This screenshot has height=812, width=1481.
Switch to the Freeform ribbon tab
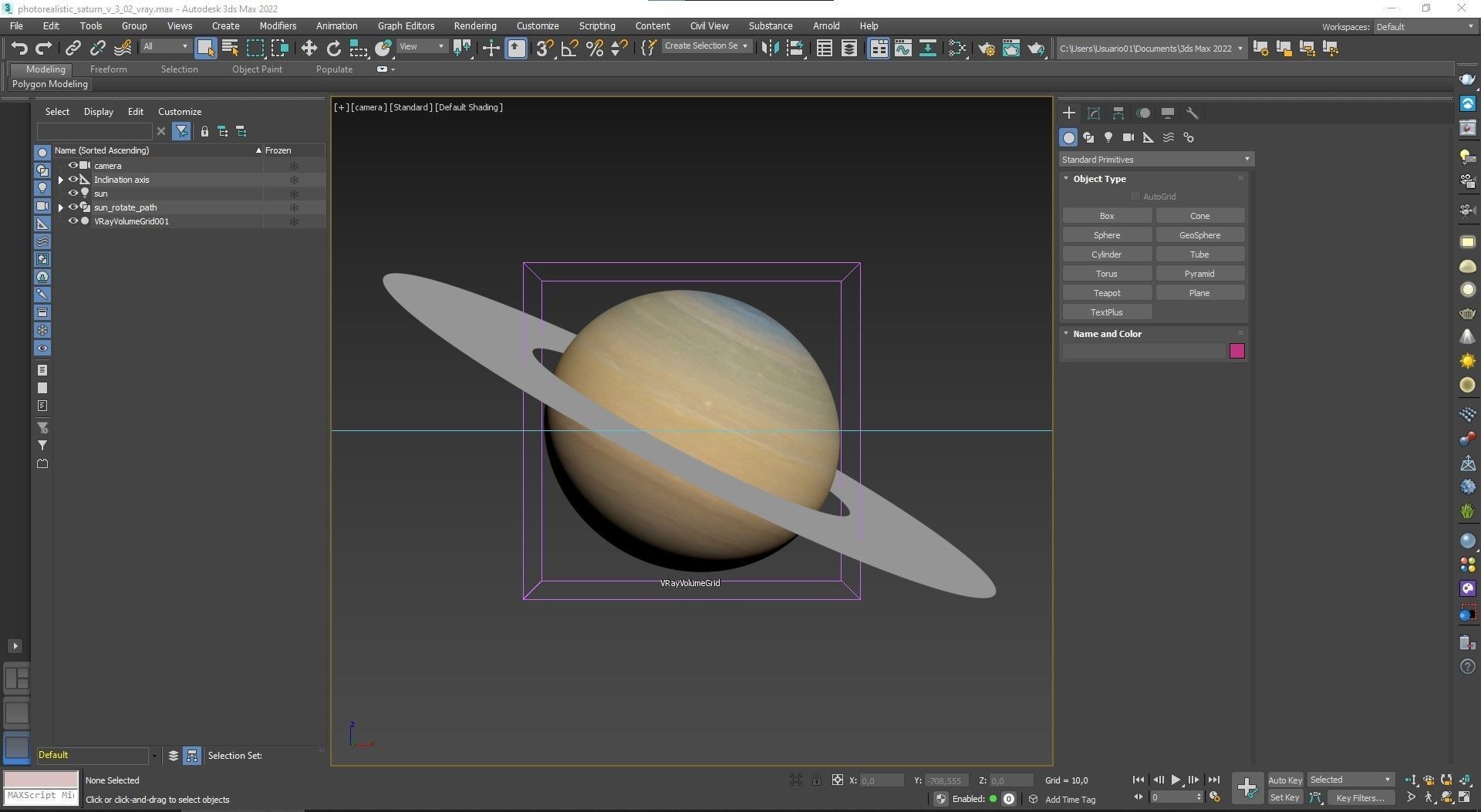coord(109,69)
